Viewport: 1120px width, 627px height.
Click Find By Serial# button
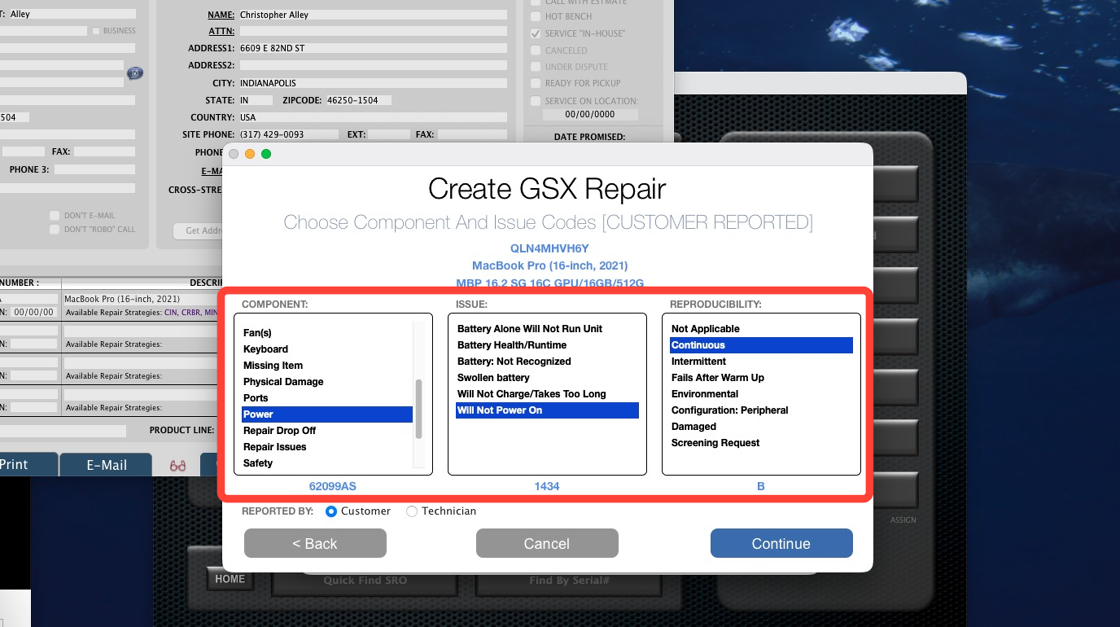(569, 580)
